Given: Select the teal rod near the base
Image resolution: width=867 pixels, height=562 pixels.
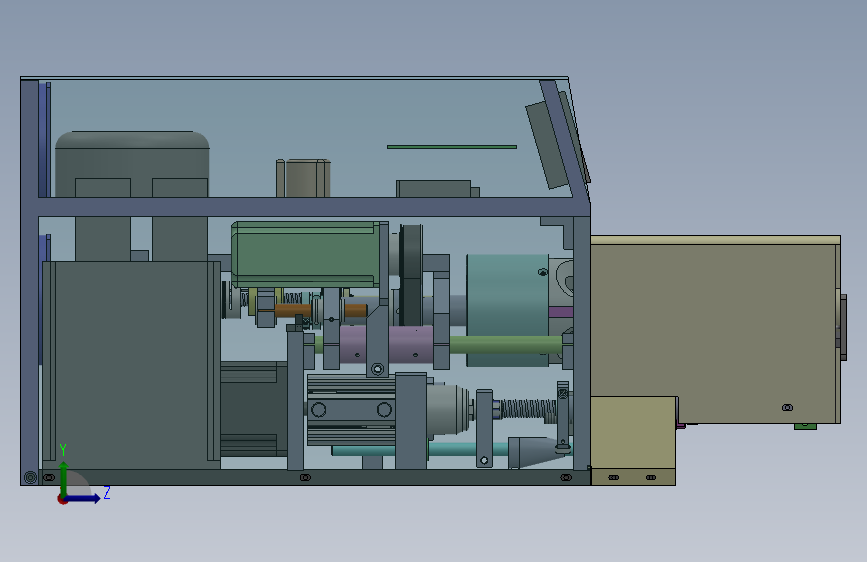Looking at the screenshot, I should point(420,450).
